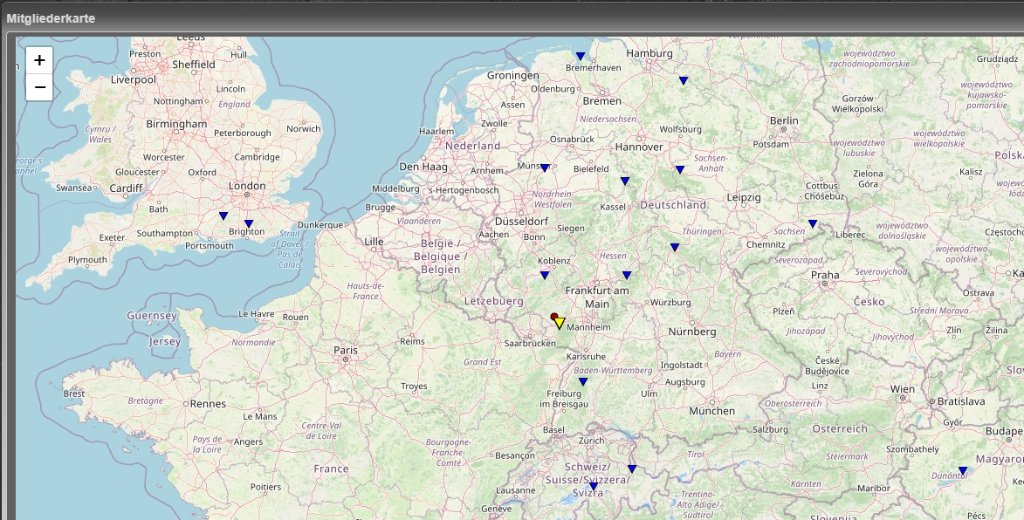Open the marker east of Zürich
Viewport: 1024px width, 520px height.
[631, 469]
